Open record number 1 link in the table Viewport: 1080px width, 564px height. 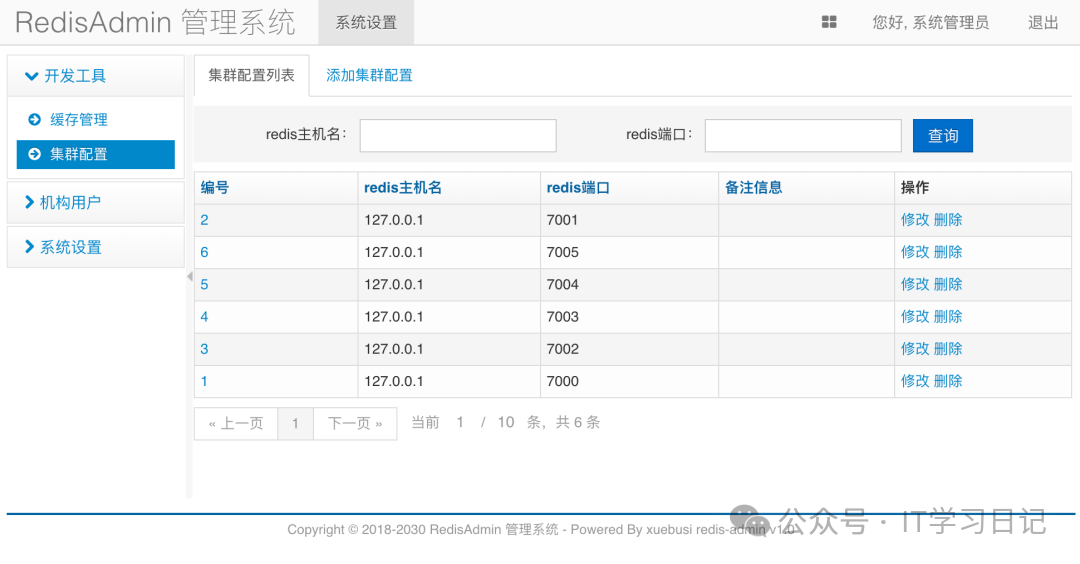tap(205, 382)
